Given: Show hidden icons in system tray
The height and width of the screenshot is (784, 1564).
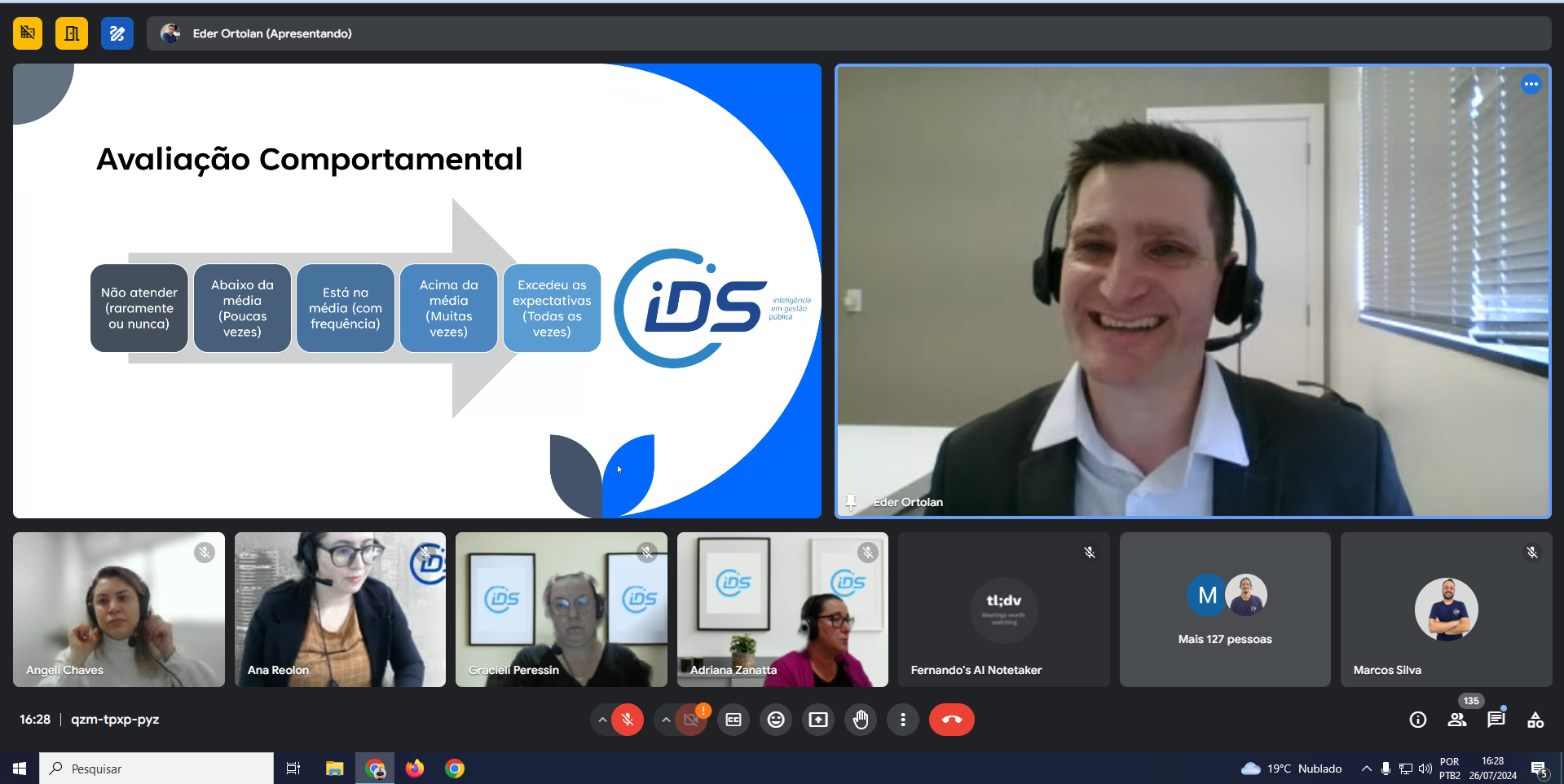Looking at the screenshot, I should (x=1367, y=769).
